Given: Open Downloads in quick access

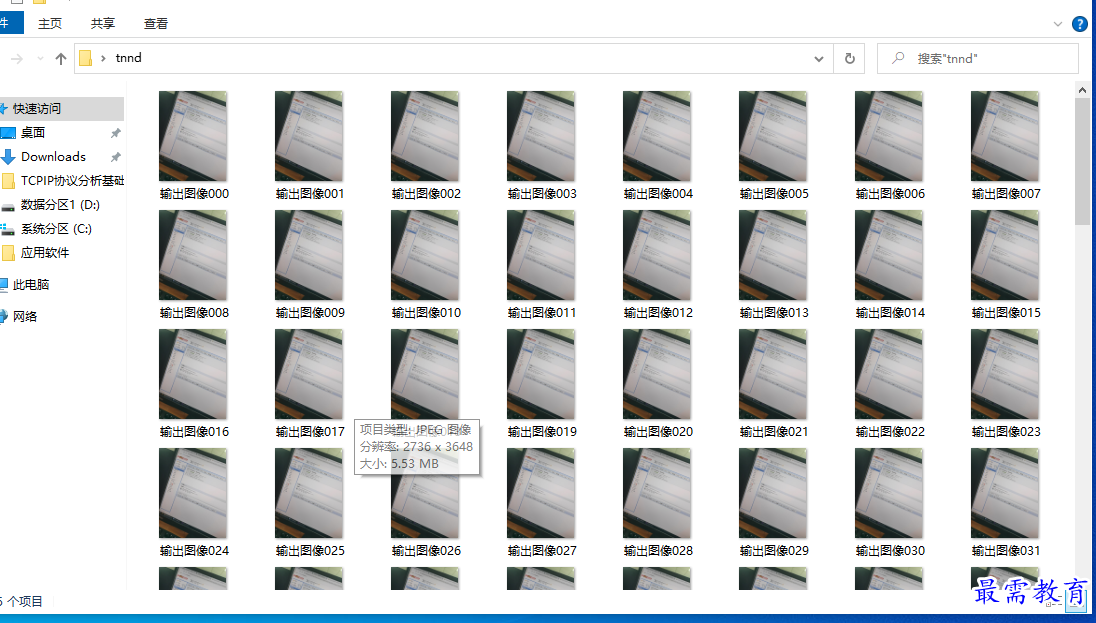Looking at the screenshot, I should point(53,157).
